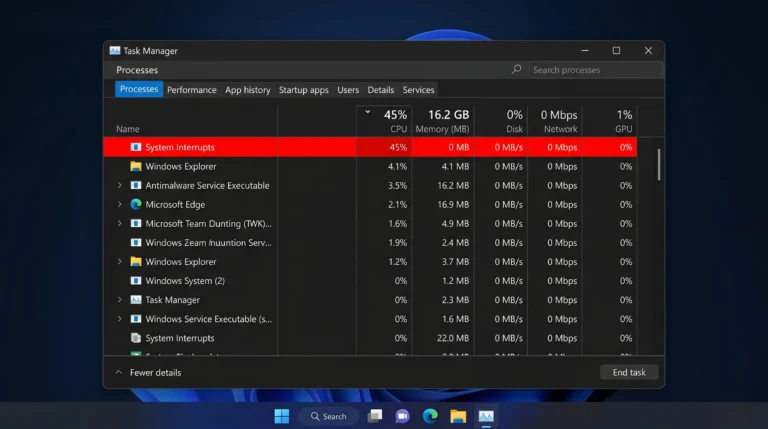Expand Antimalware Service Executable process group
The width and height of the screenshot is (768, 429).
120,185
